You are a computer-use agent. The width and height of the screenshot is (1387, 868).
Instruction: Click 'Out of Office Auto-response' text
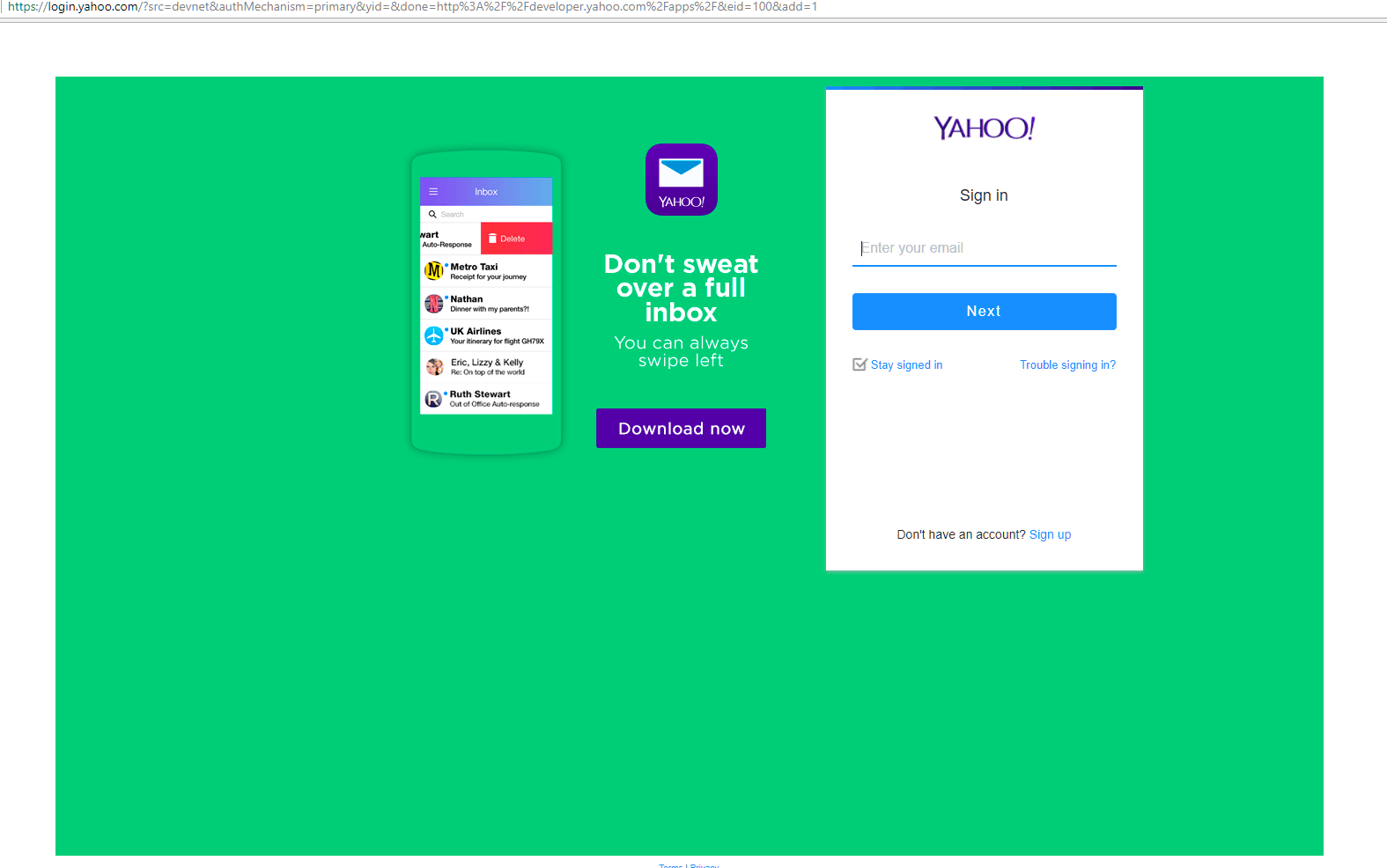(494, 404)
